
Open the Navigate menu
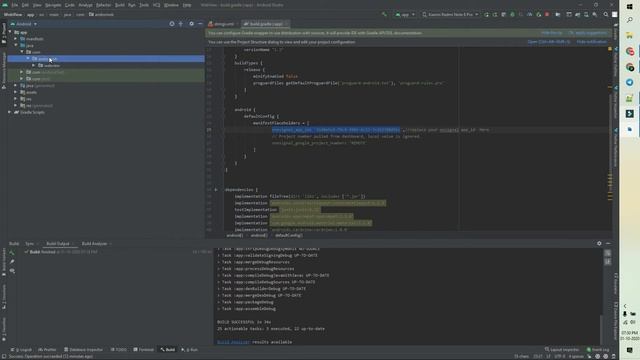(x=53, y=5)
